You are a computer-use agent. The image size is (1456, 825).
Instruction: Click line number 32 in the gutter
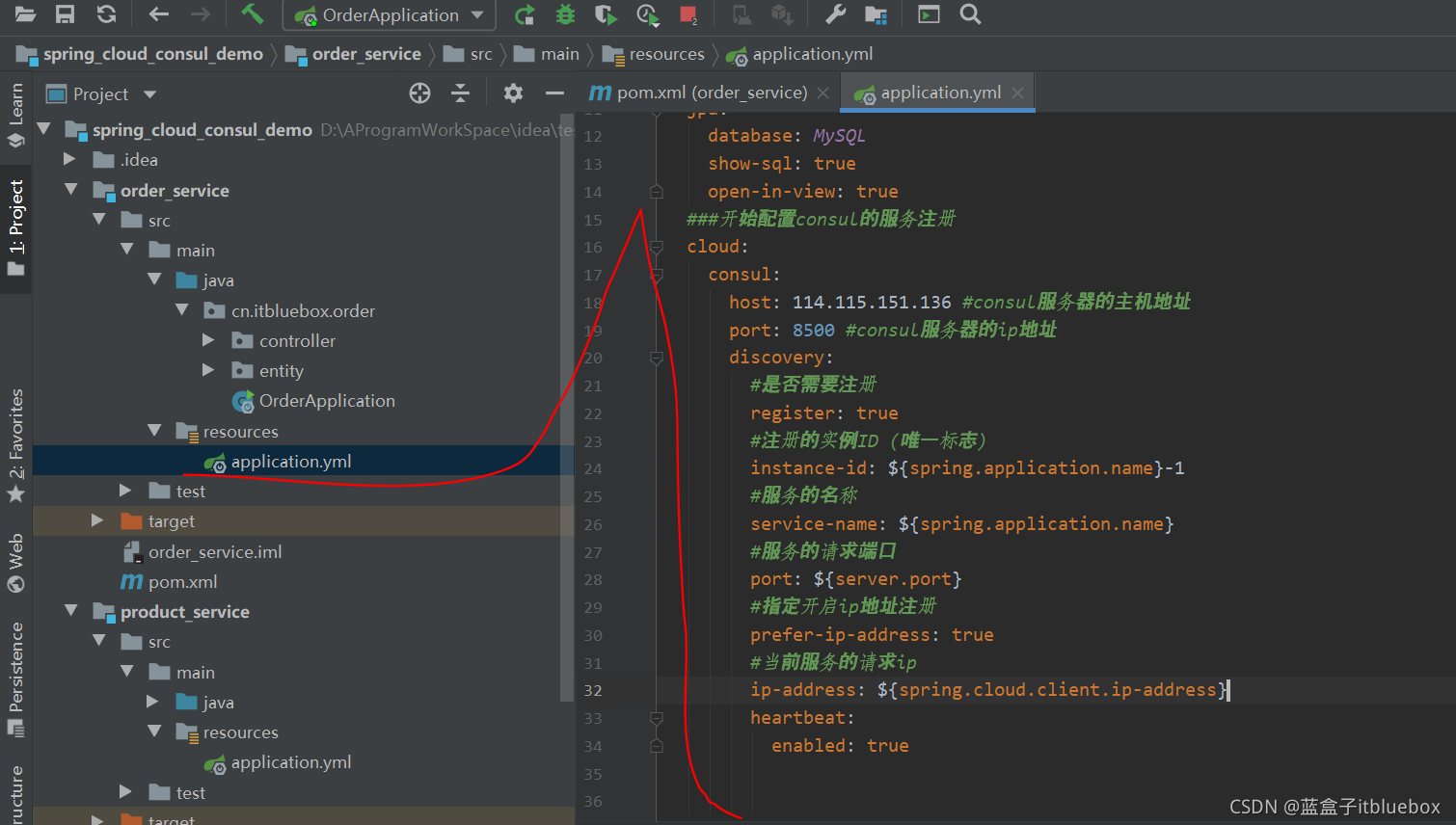(x=593, y=691)
